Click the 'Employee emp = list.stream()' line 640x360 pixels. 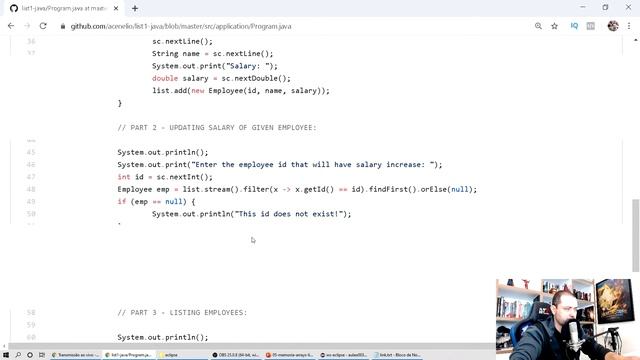click(297, 189)
